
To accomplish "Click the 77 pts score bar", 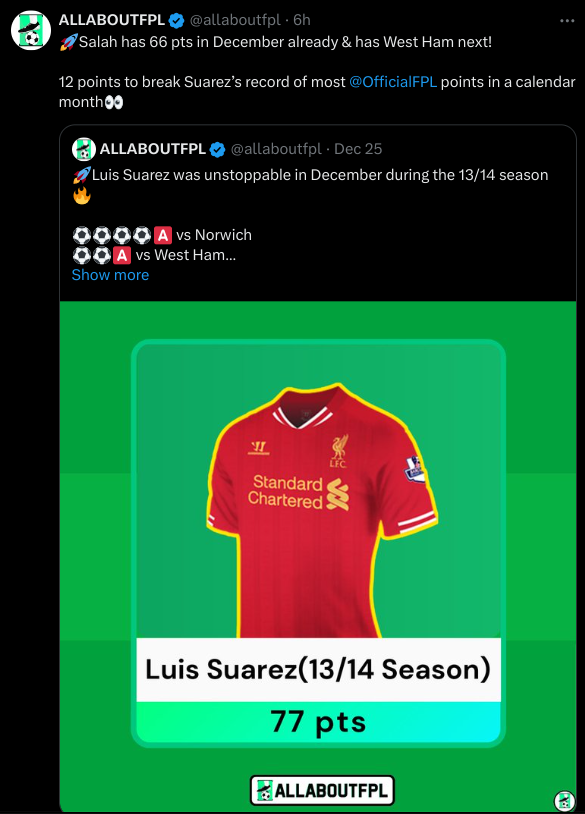I will [318, 722].
